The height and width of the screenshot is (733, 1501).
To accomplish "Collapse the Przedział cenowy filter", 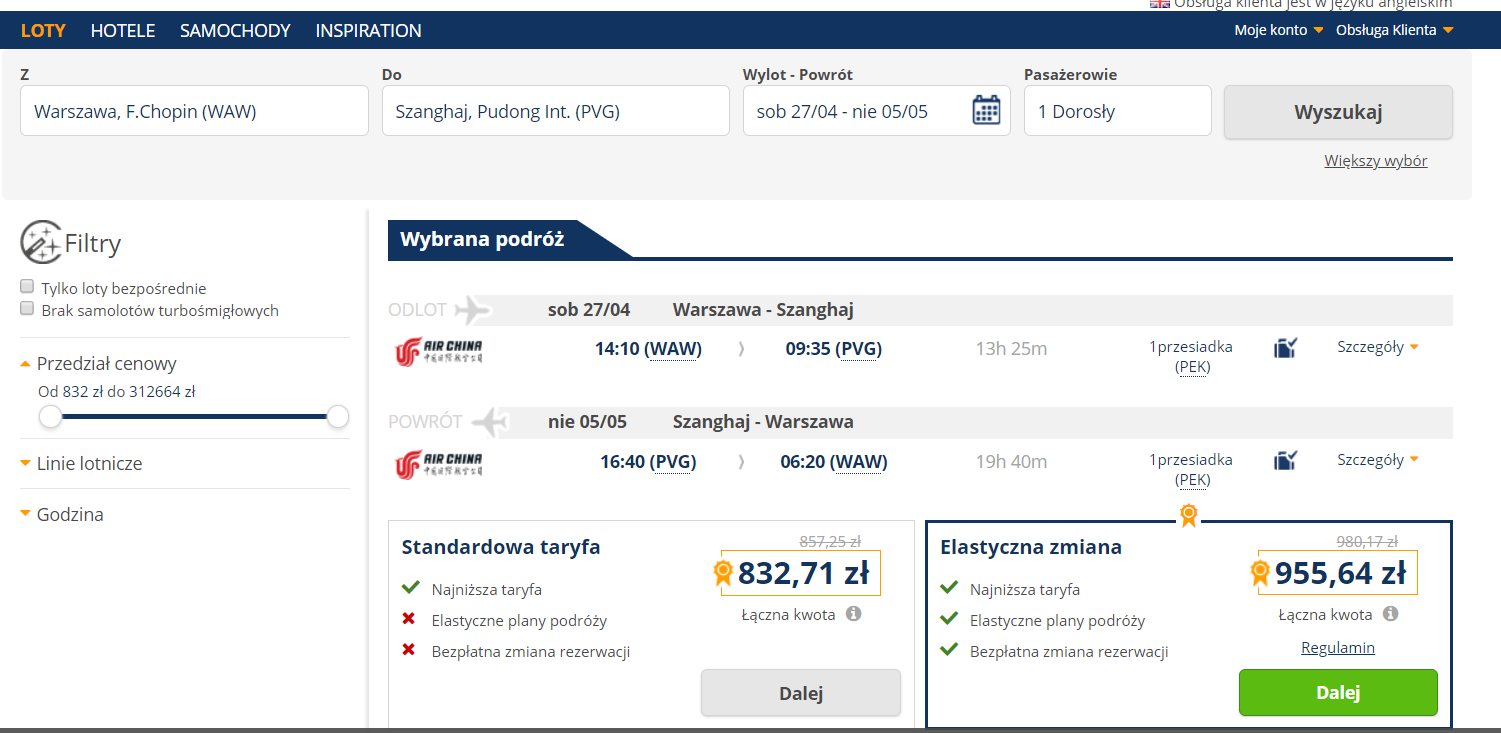I will pyautogui.click(x=98, y=364).
